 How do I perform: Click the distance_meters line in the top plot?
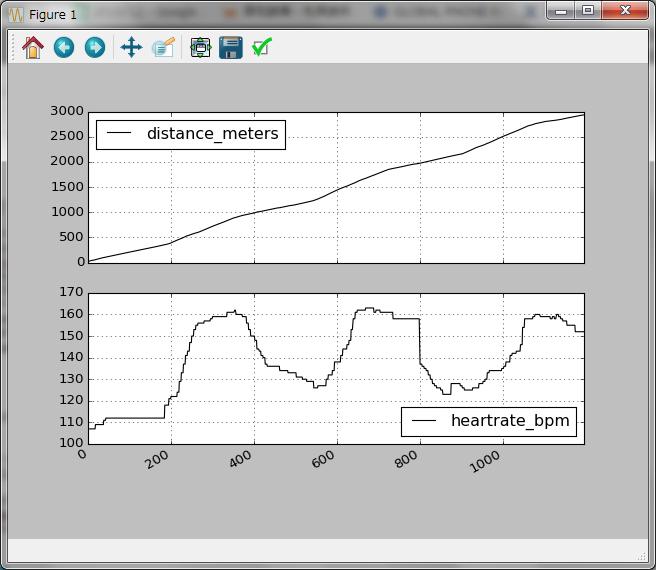coord(337,190)
